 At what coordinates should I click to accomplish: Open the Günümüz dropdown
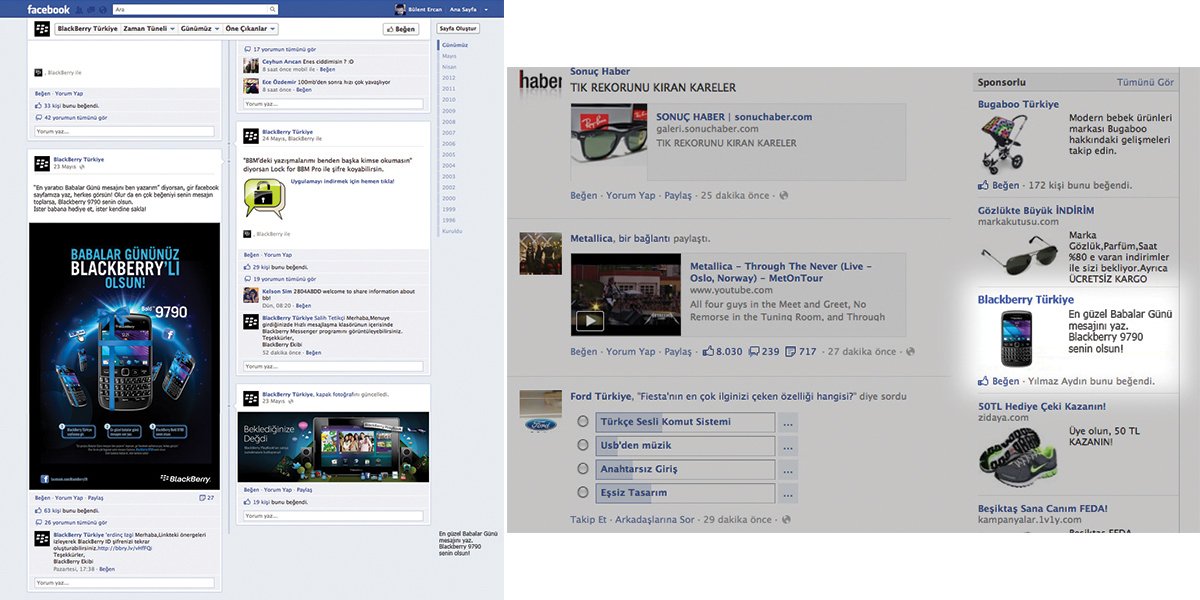point(205,29)
